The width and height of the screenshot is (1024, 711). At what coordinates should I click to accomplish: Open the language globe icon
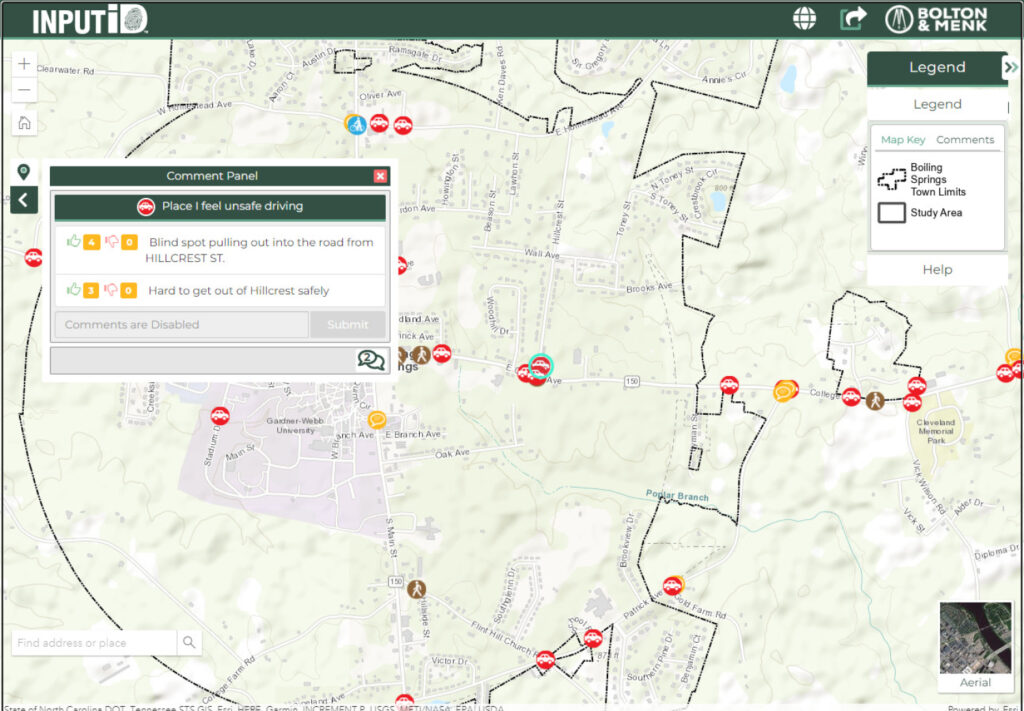(804, 18)
